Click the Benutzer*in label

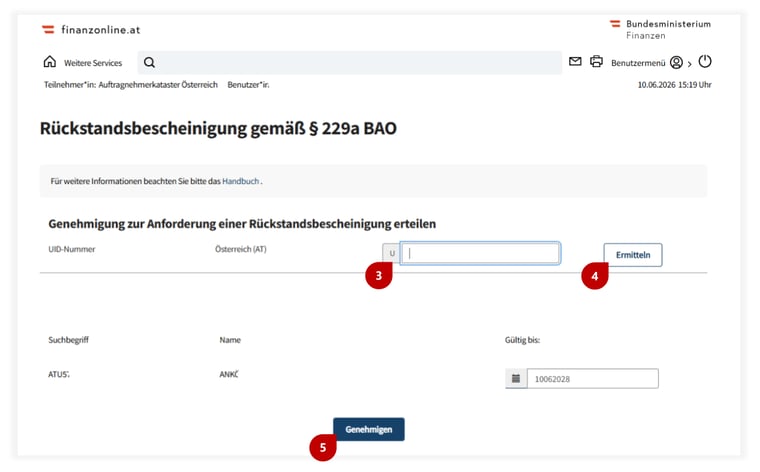248,85
